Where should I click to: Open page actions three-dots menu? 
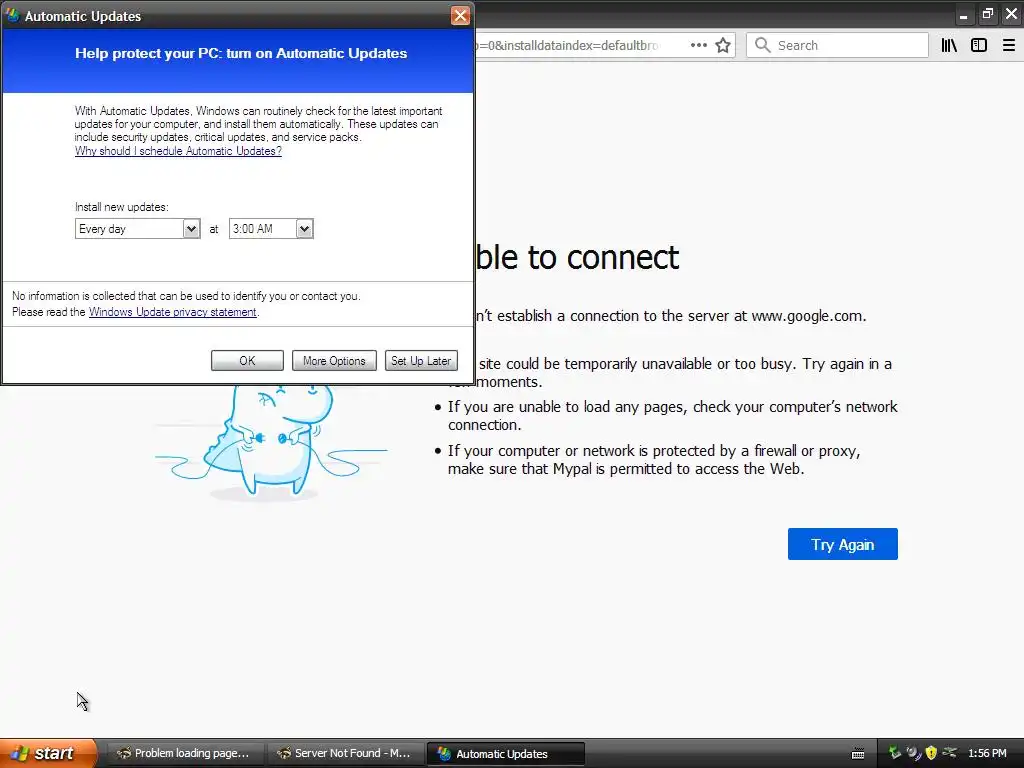699,45
